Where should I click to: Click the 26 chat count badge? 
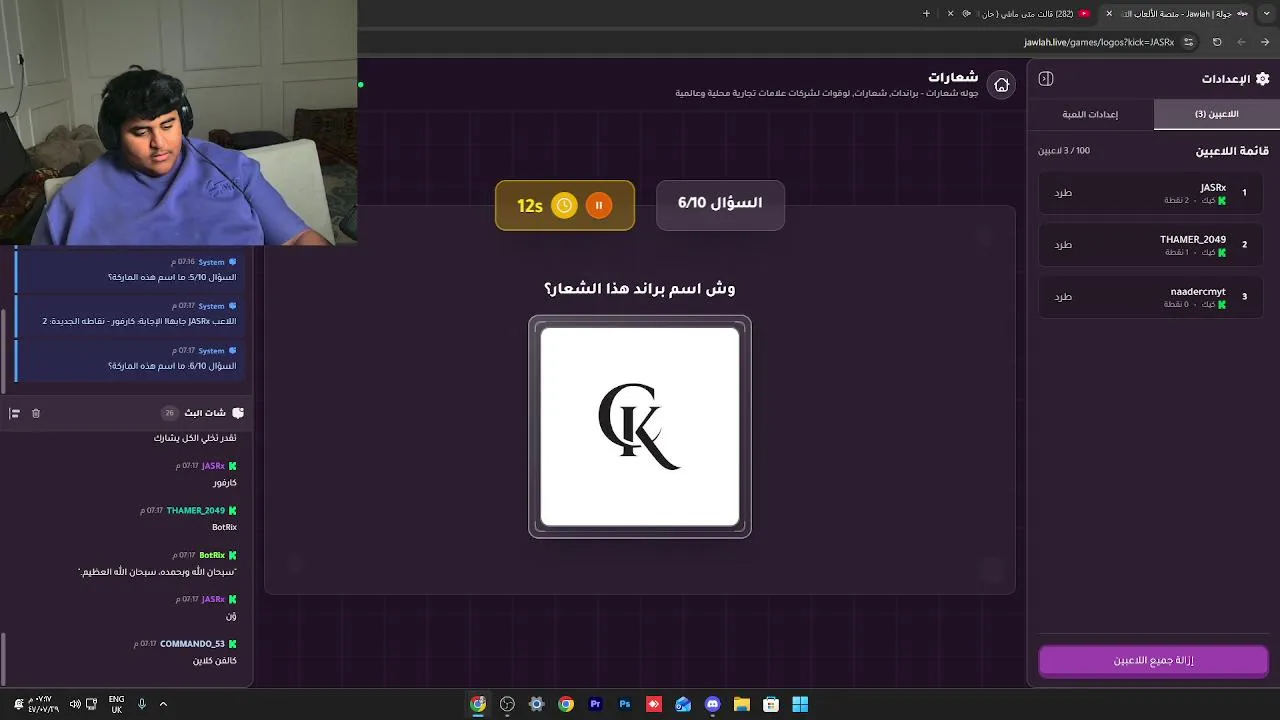169,413
